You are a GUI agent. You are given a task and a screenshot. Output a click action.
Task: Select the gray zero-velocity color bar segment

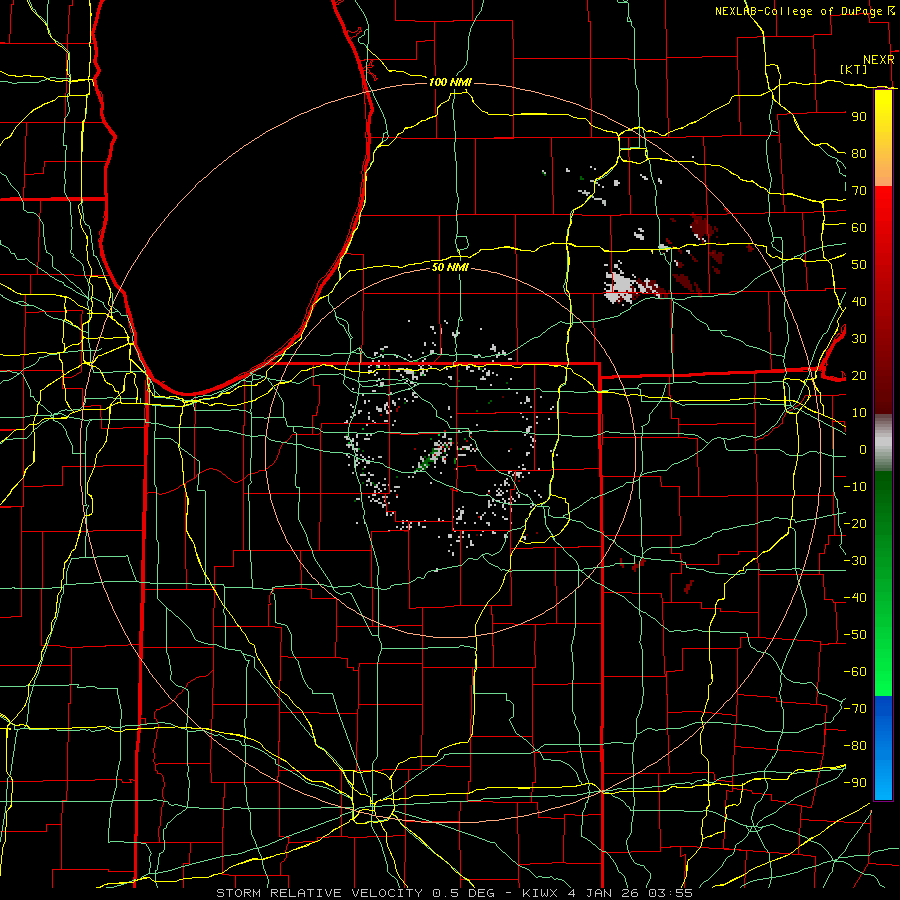(883, 443)
